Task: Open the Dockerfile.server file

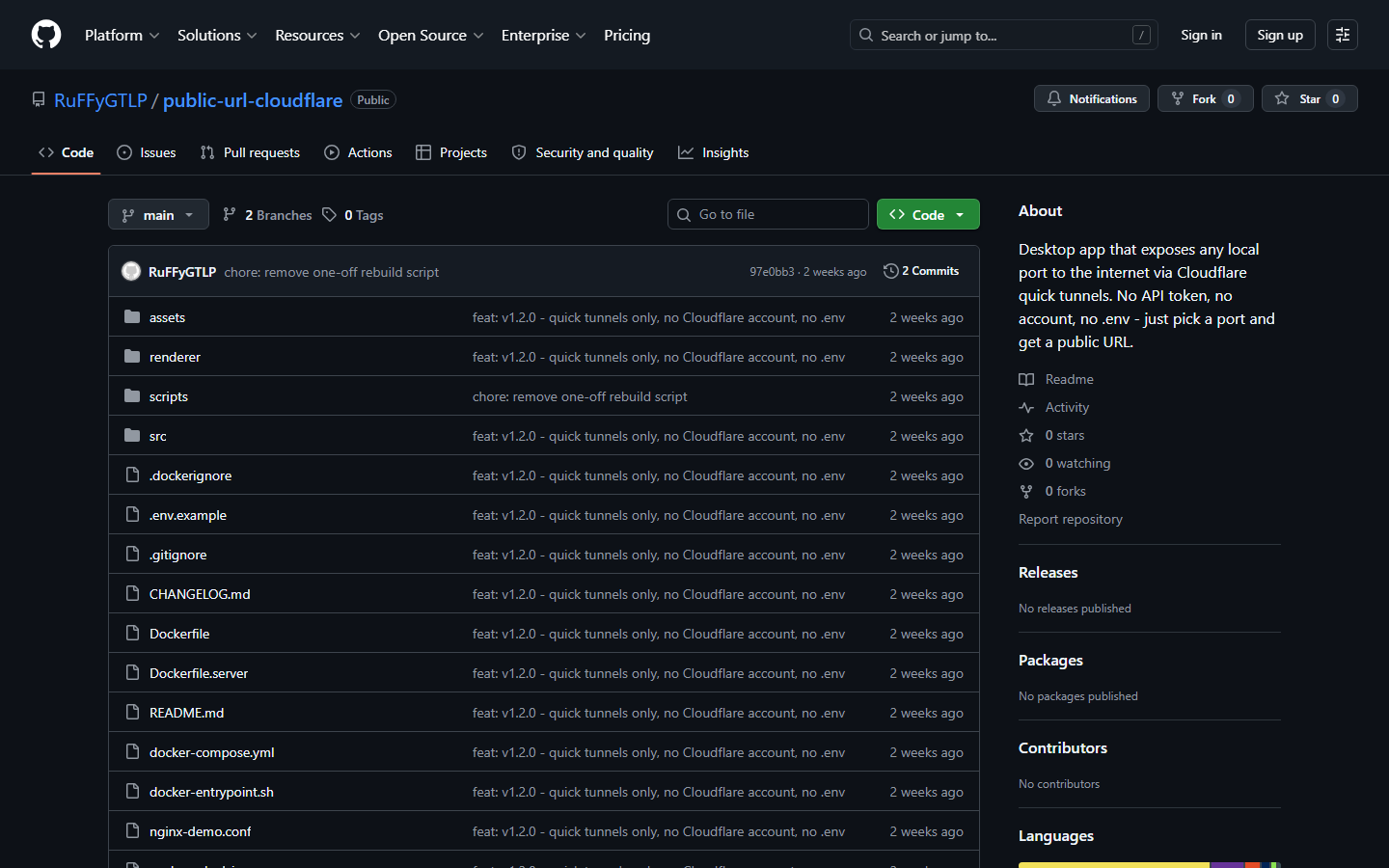Action: pos(199,673)
